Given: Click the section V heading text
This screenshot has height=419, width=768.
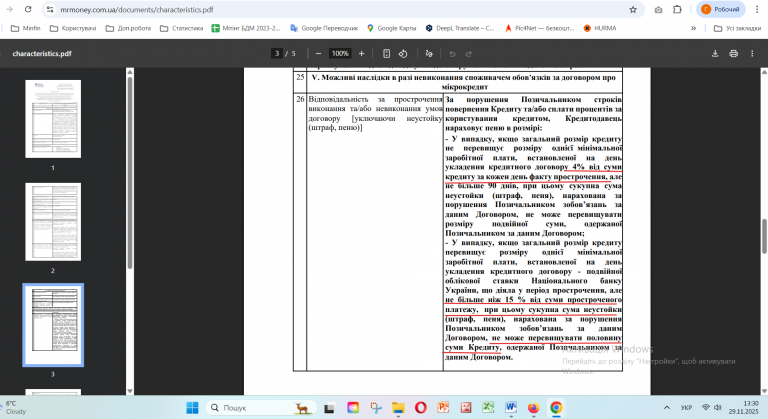Looking at the screenshot, I should tap(464, 82).
